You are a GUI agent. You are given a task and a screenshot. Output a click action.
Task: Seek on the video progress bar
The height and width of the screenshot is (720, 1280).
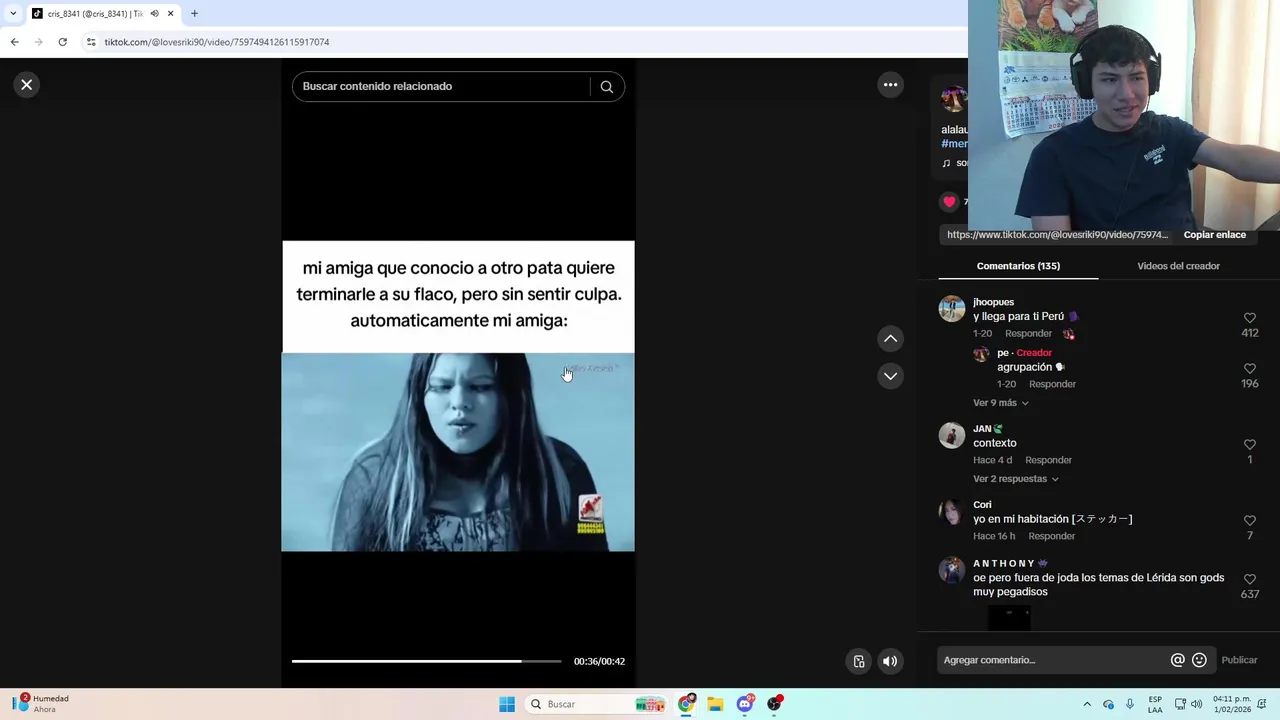pyautogui.click(x=426, y=661)
